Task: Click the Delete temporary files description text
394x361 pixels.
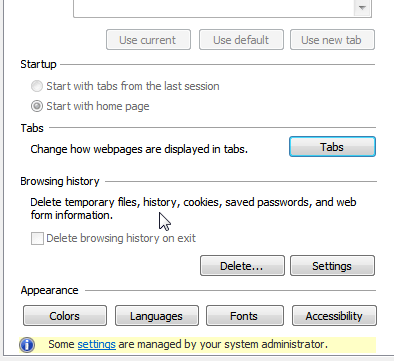Action: coord(193,209)
